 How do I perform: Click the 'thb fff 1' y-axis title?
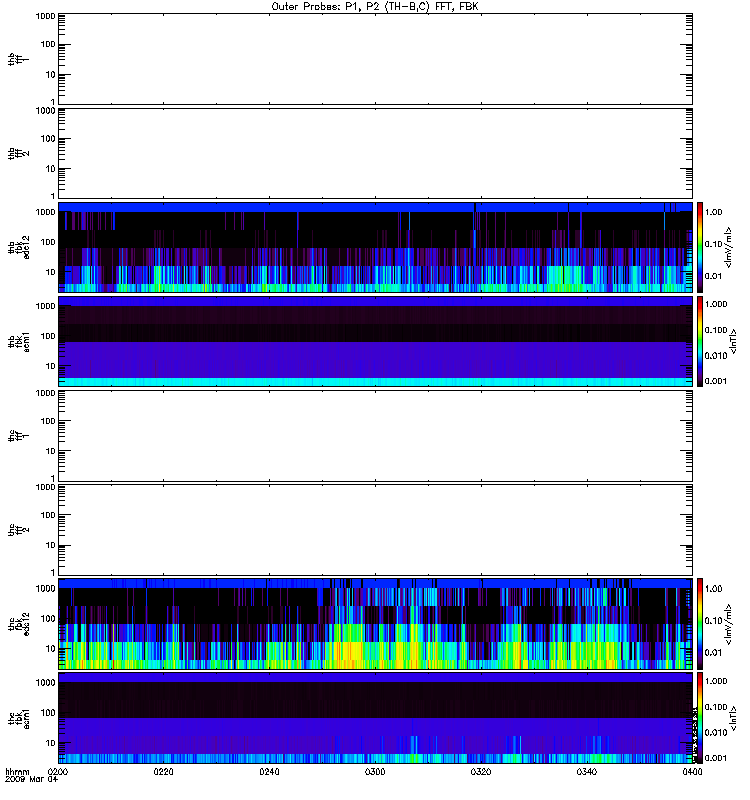pyautogui.click(x=18, y=59)
